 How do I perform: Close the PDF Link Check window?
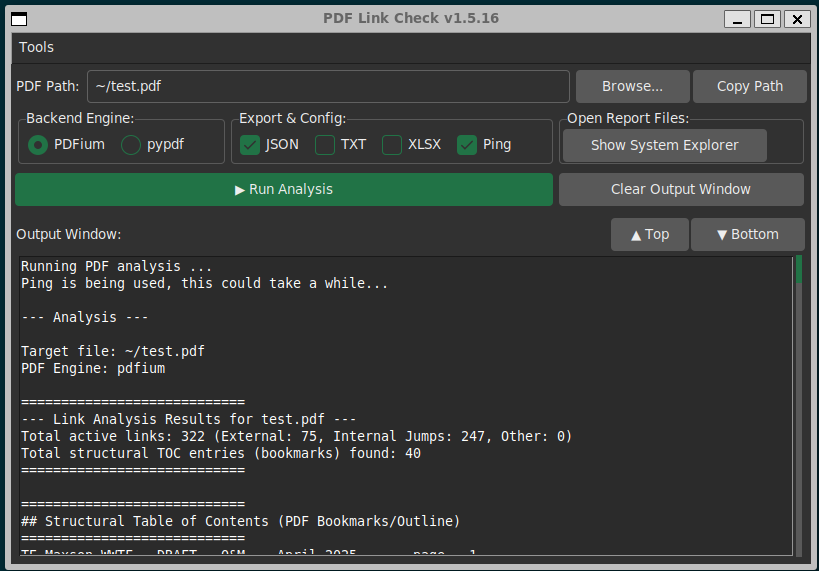coord(797,19)
